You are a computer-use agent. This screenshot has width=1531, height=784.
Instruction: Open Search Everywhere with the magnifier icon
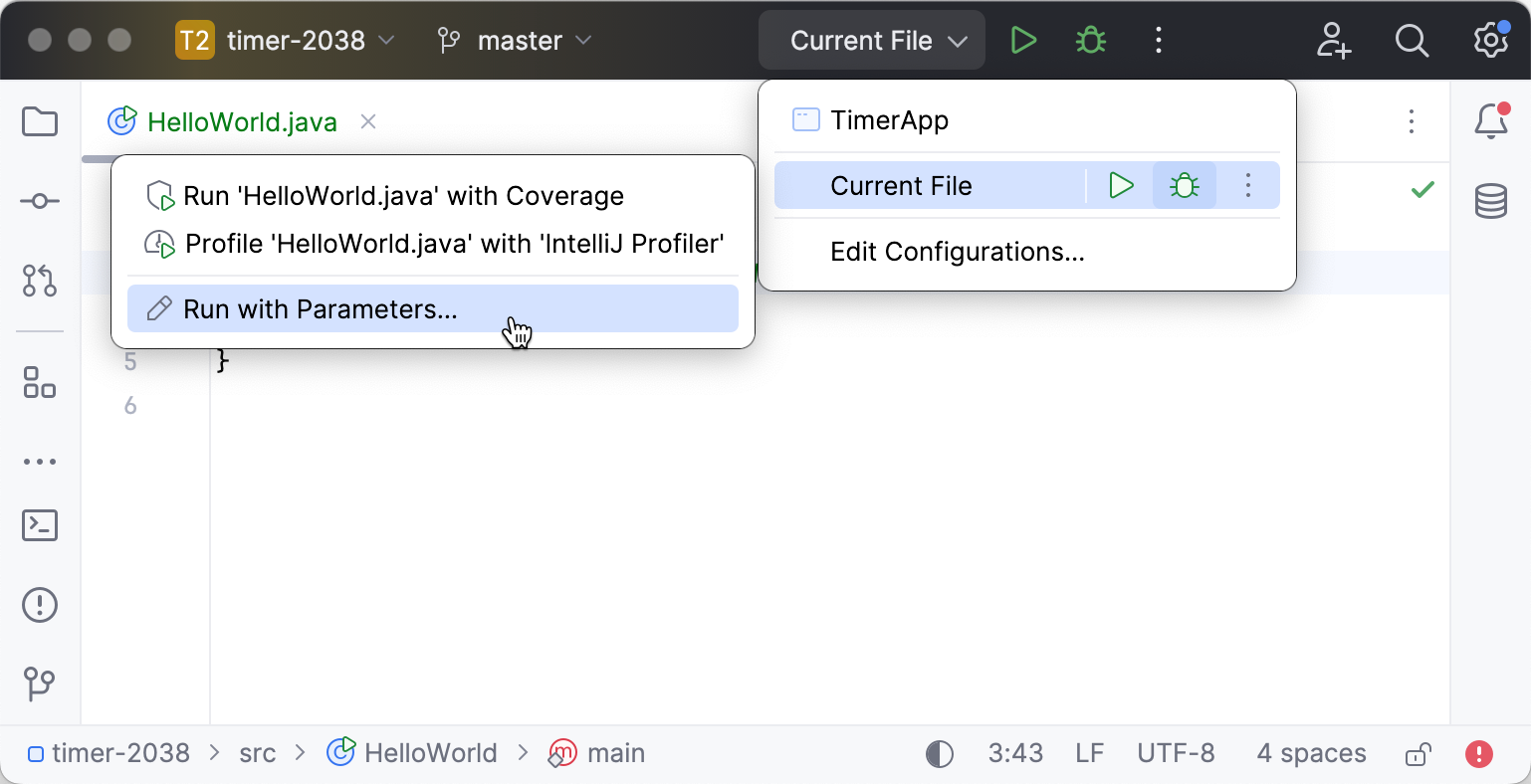(1412, 40)
